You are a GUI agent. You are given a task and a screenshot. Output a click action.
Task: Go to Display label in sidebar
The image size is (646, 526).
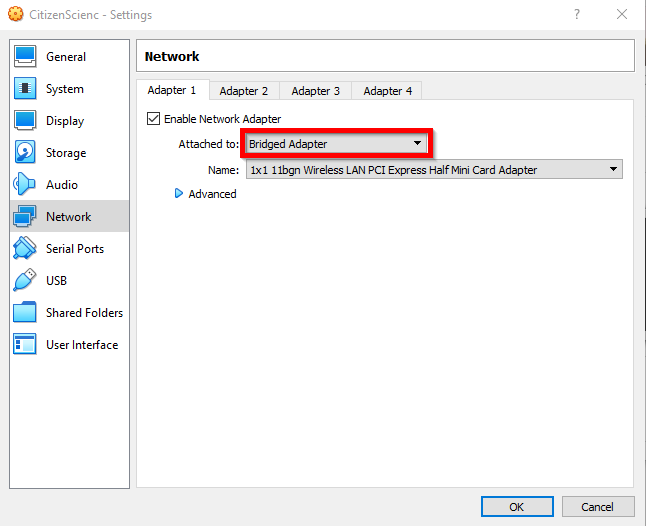(65, 121)
